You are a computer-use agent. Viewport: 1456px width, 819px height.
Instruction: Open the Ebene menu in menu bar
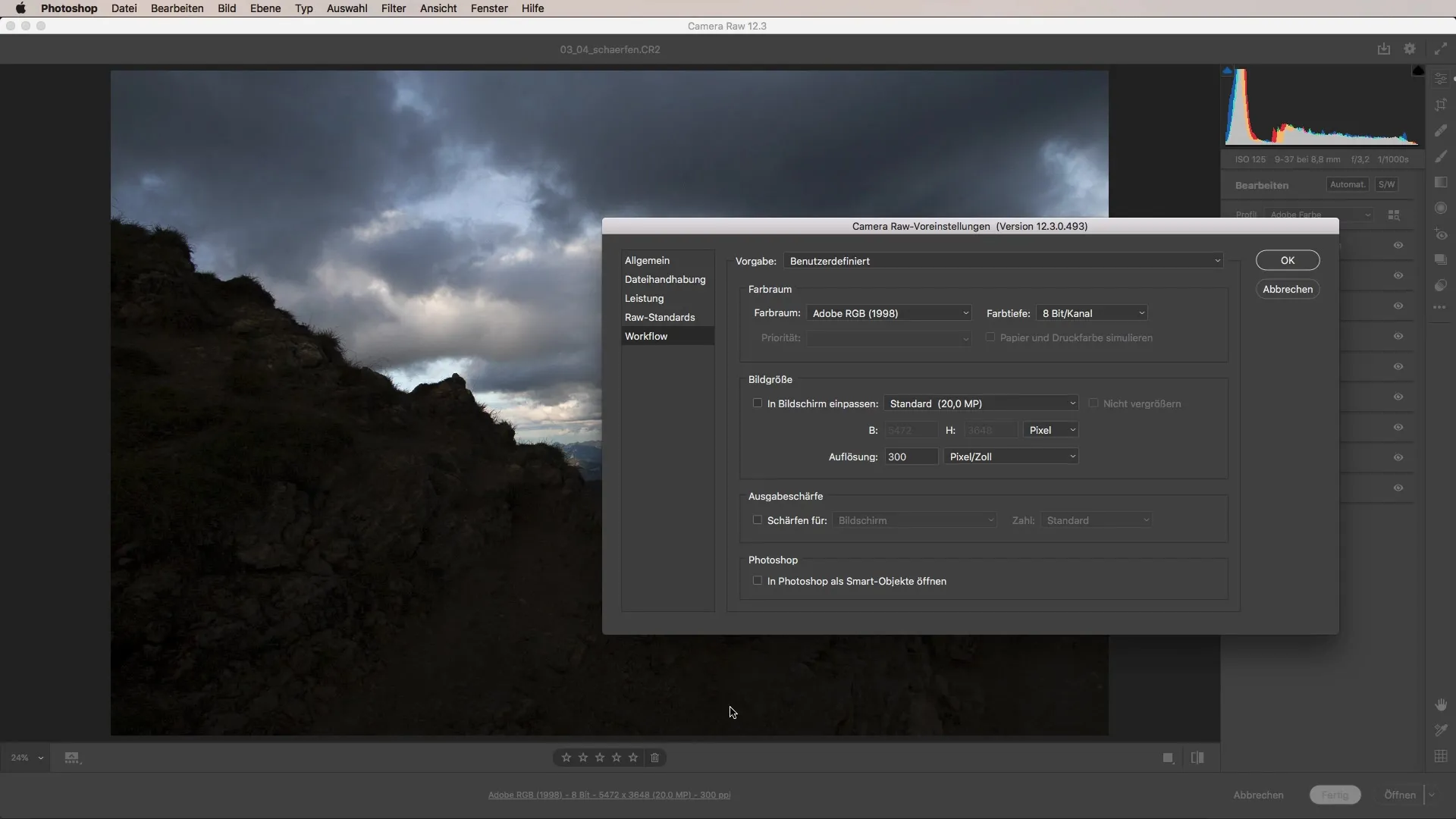pyautogui.click(x=265, y=8)
